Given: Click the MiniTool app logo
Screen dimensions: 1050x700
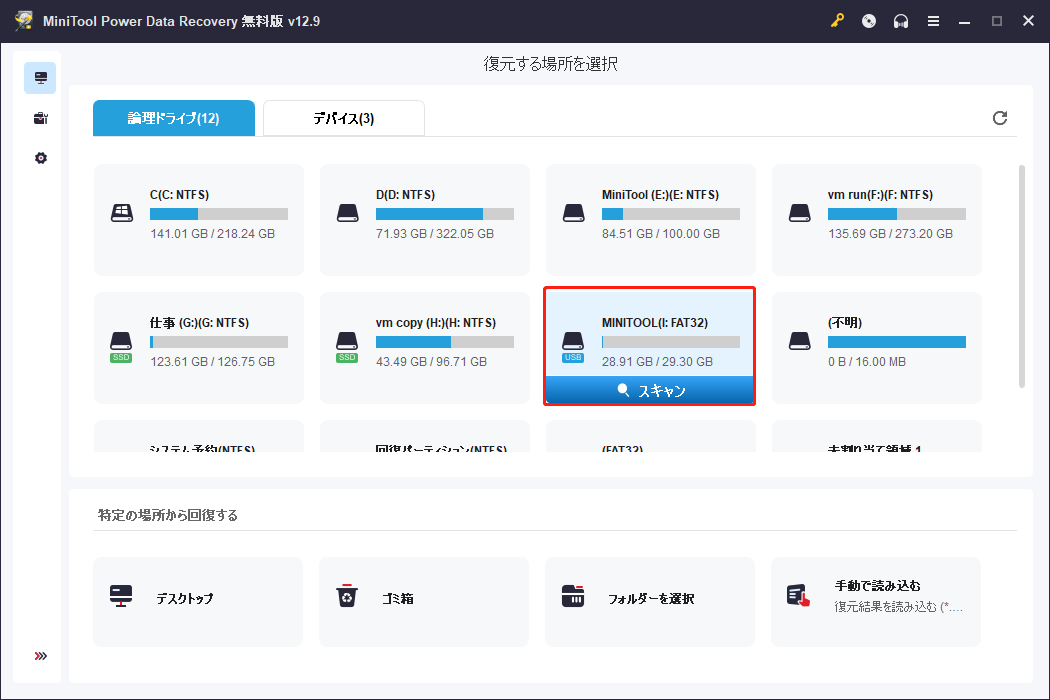Looking at the screenshot, I should click(x=23, y=21).
